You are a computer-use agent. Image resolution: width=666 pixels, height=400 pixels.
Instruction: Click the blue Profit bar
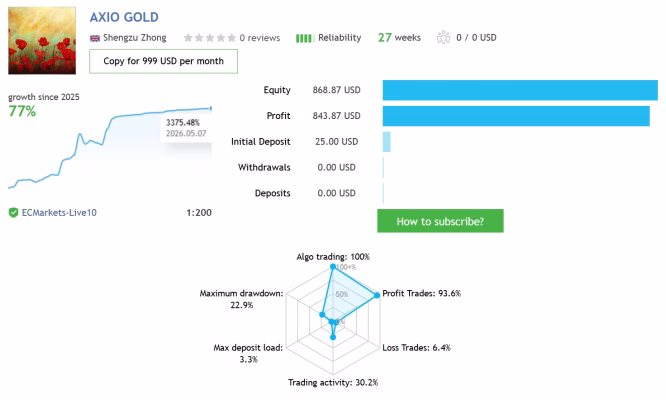516,116
